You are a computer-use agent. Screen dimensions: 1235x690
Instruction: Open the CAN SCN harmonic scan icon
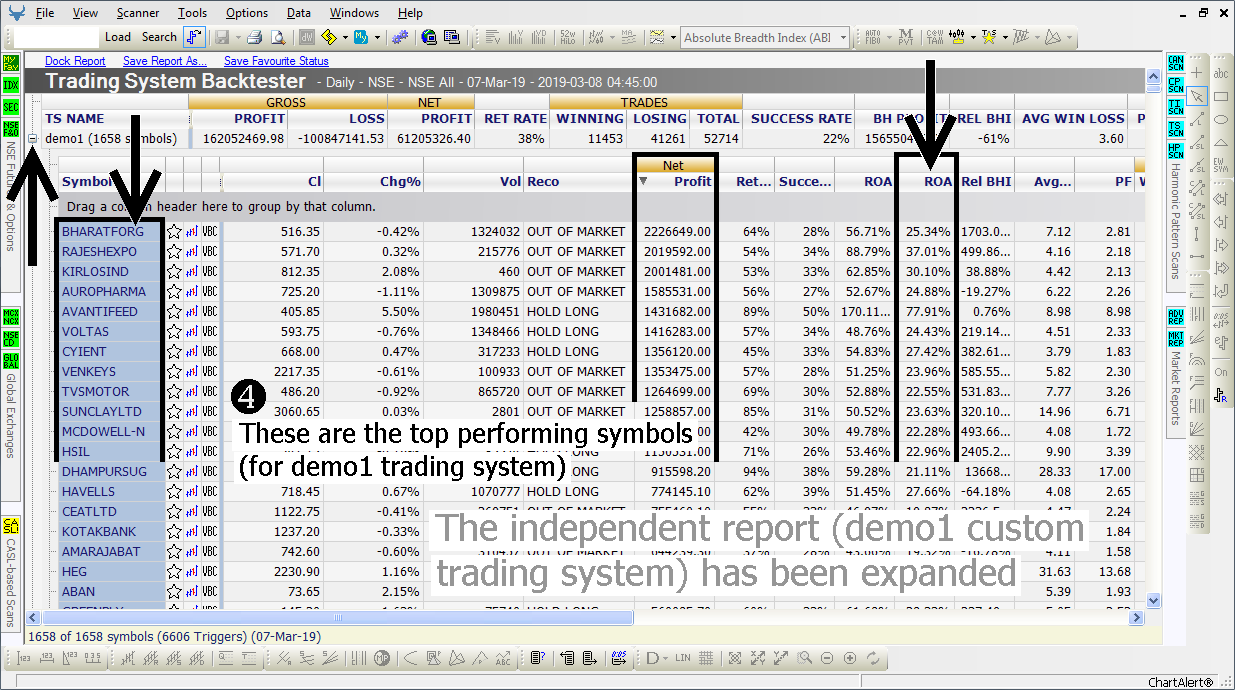pyautogui.click(x=1176, y=64)
